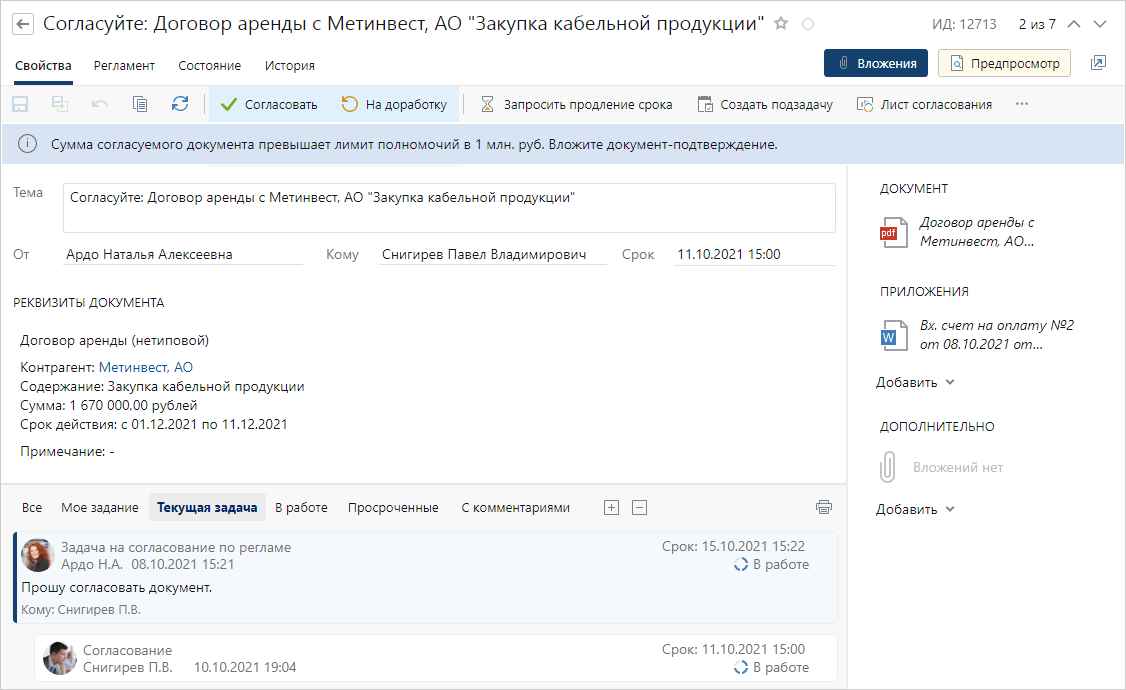Screen dimensions: 1126x690
Task: Click the copy icon in toolbar
Action: click(x=140, y=104)
